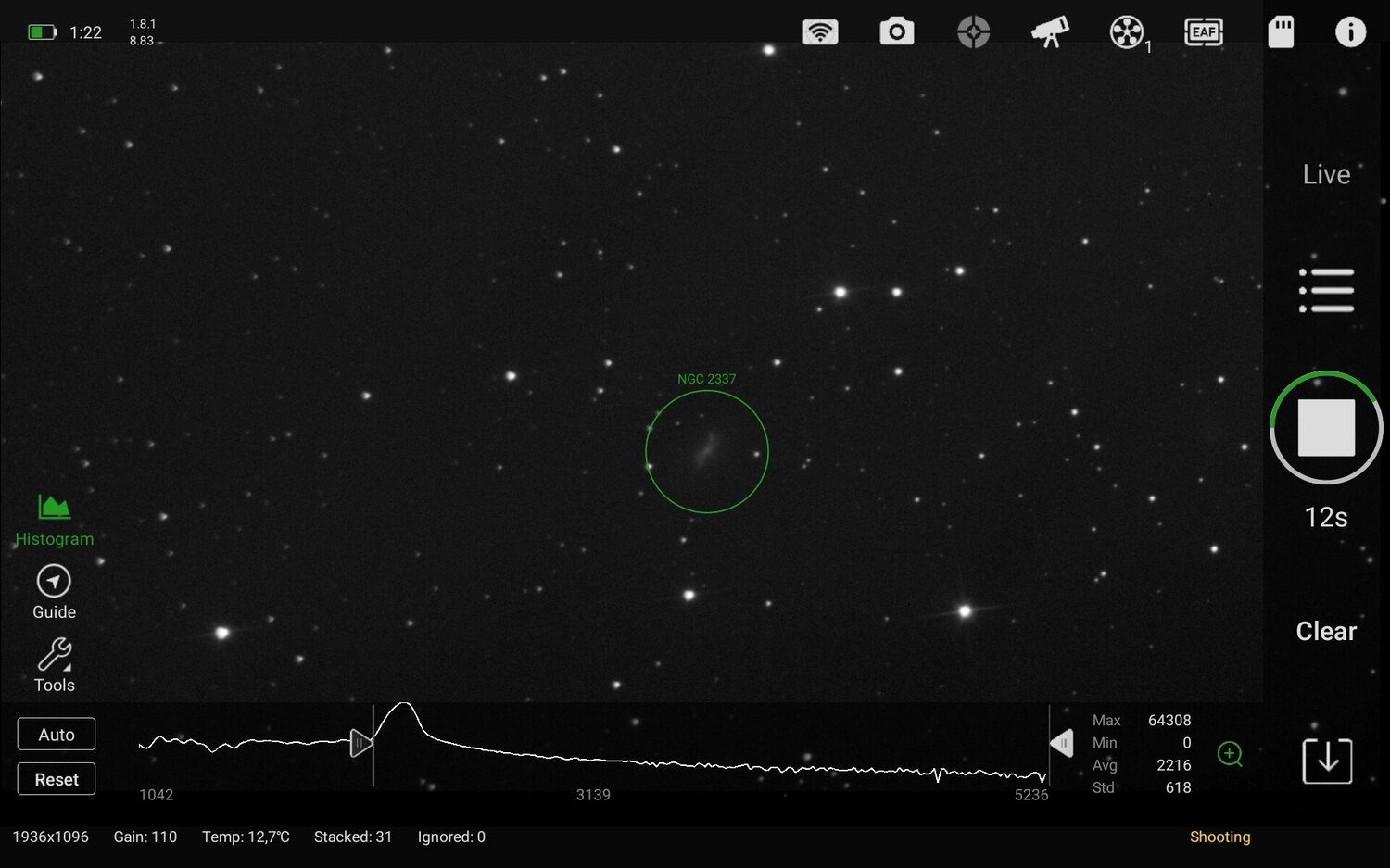Screen dimensions: 1390x868
Task: Zoom the histogram with green magnifier
Action: point(1231,754)
